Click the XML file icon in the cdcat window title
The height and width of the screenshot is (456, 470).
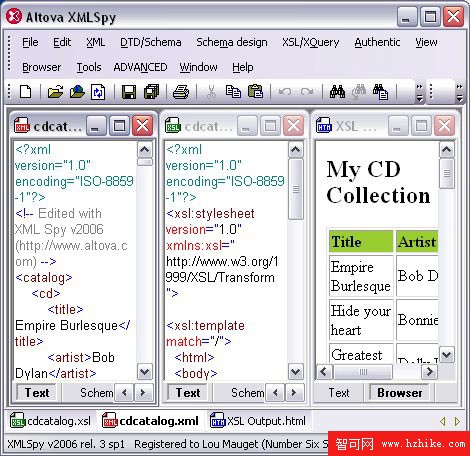[x=22, y=126]
